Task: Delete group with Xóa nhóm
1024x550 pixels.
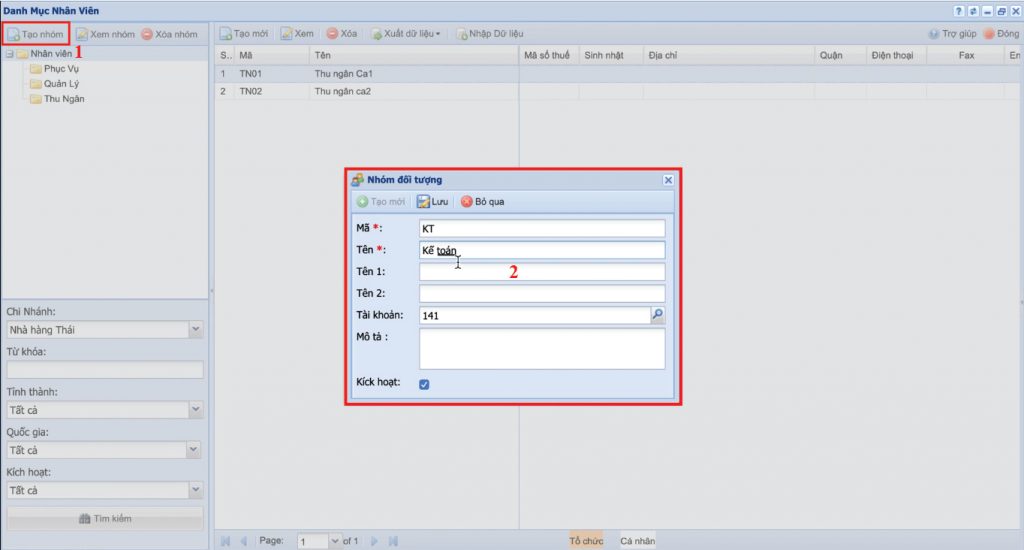Action: (170, 34)
